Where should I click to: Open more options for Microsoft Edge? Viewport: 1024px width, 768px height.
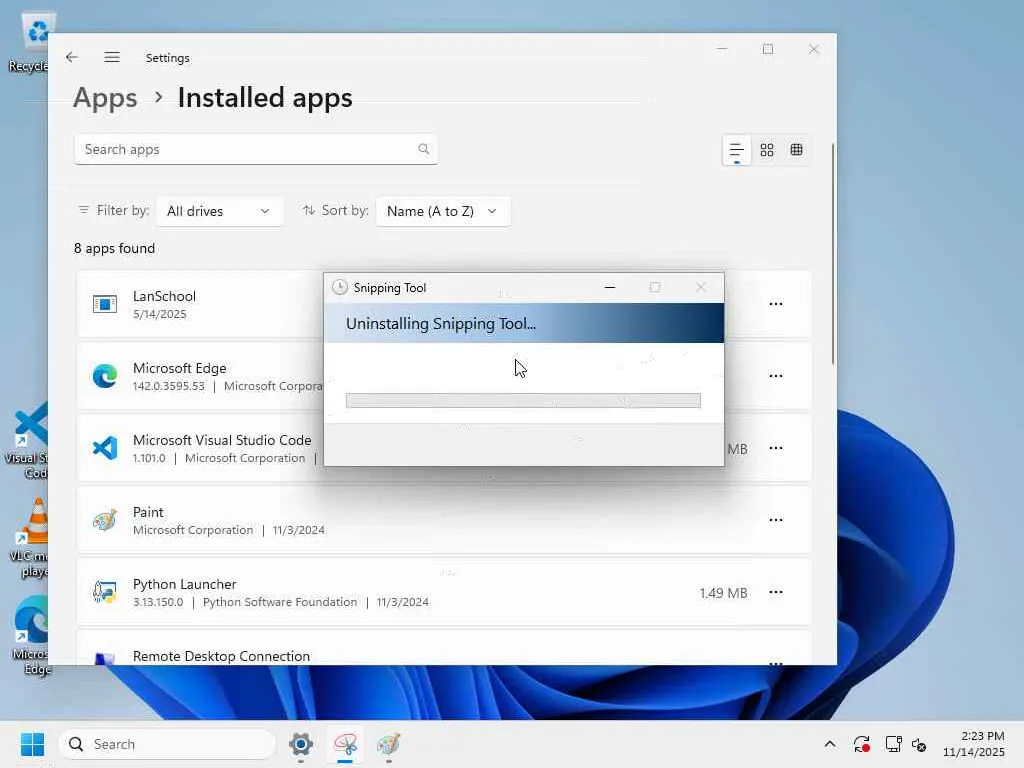(x=776, y=376)
